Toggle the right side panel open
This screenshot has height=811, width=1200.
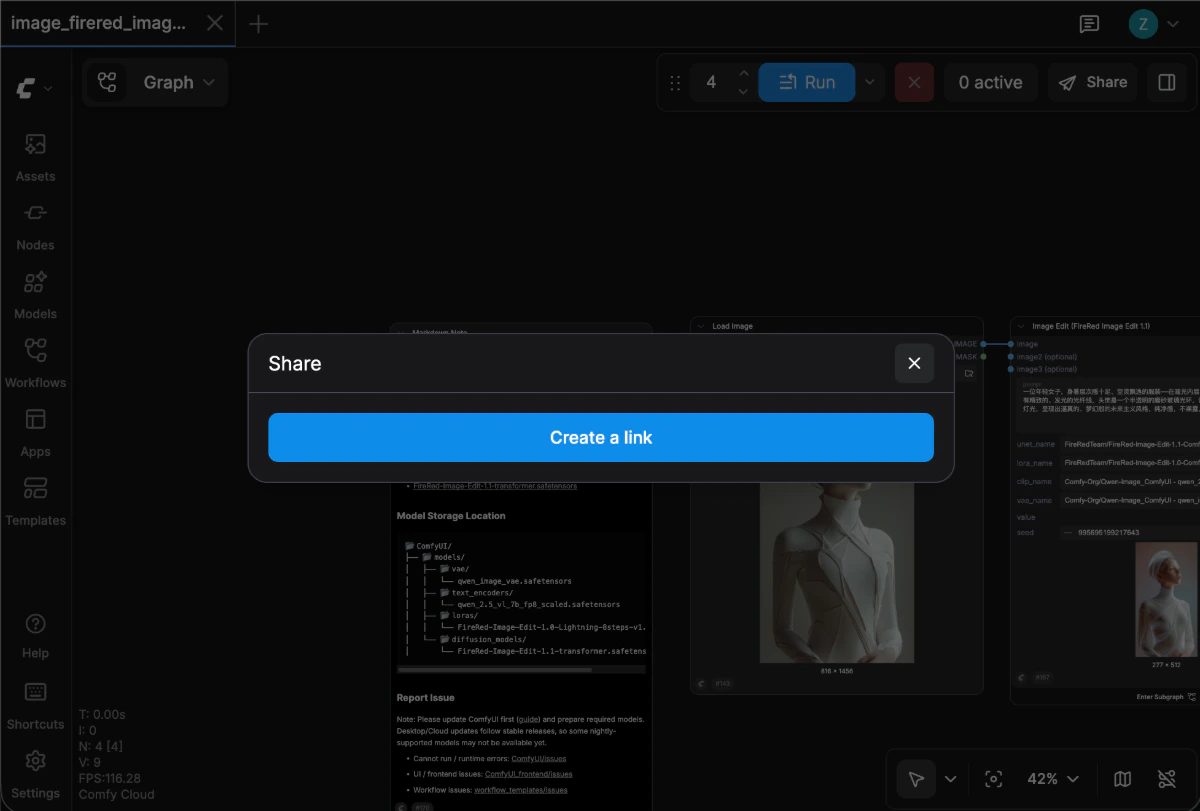click(x=1166, y=82)
